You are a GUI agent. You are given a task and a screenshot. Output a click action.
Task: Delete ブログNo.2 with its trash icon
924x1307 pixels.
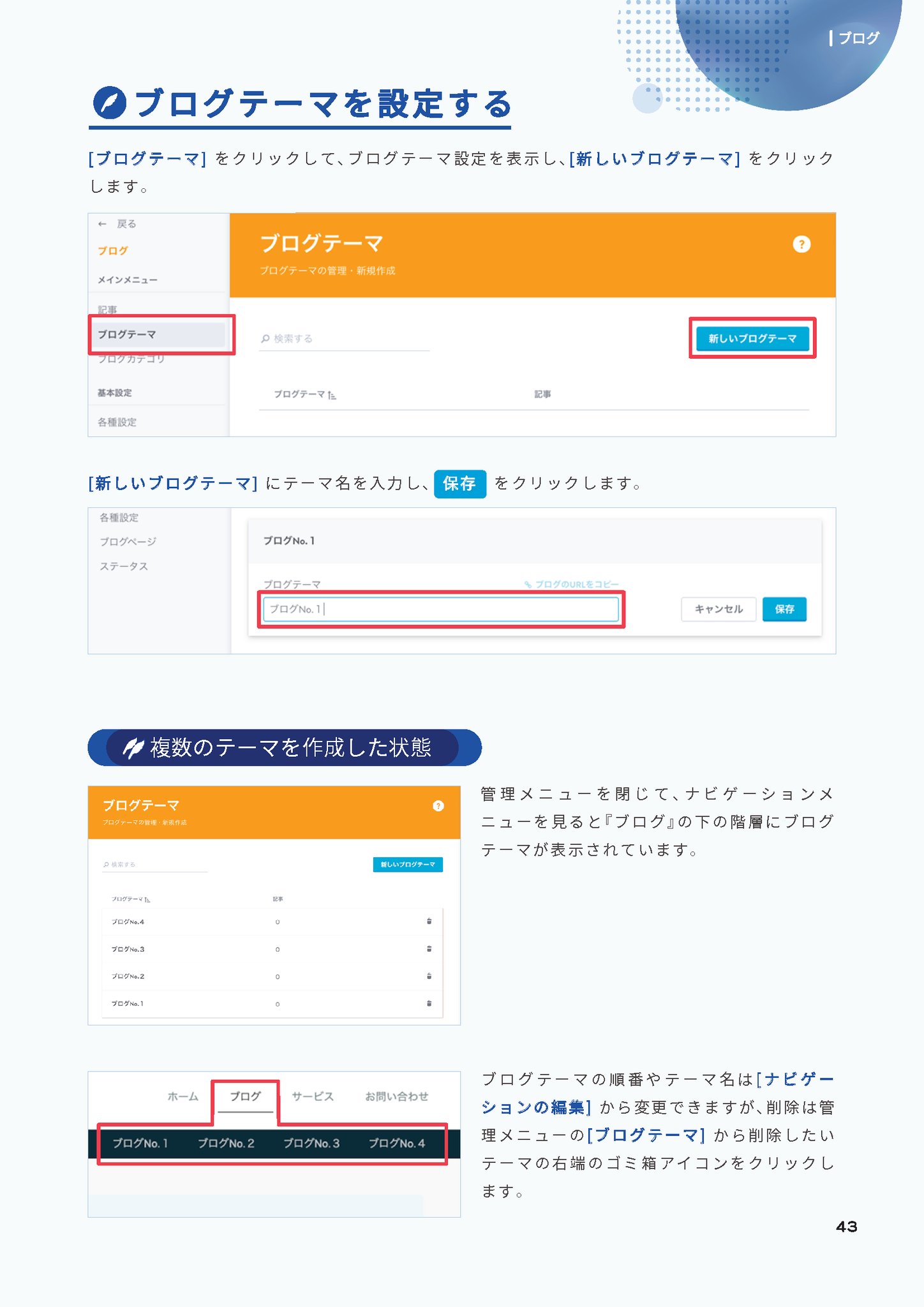[x=429, y=976]
